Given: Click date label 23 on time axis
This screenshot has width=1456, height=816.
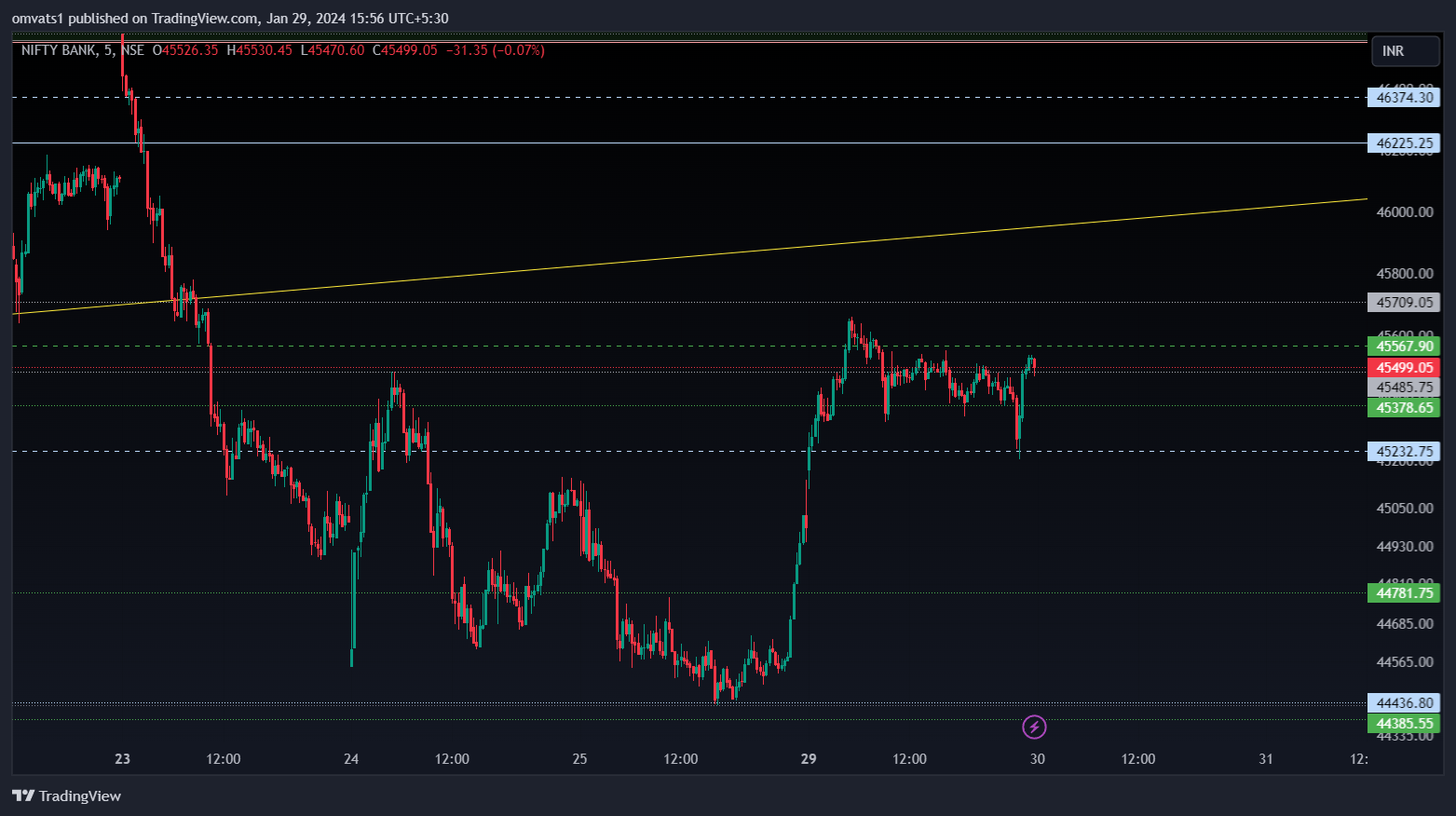Looking at the screenshot, I should coord(123,759).
